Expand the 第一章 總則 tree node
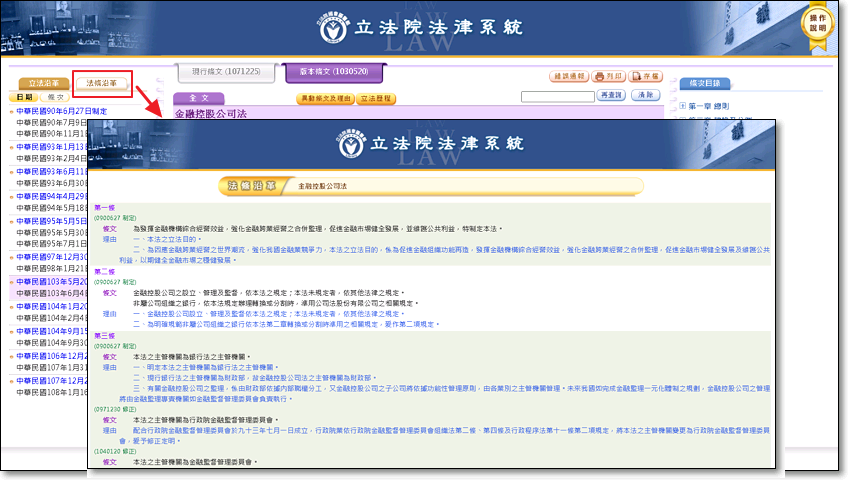The width and height of the screenshot is (849, 484). tap(683, 106)
